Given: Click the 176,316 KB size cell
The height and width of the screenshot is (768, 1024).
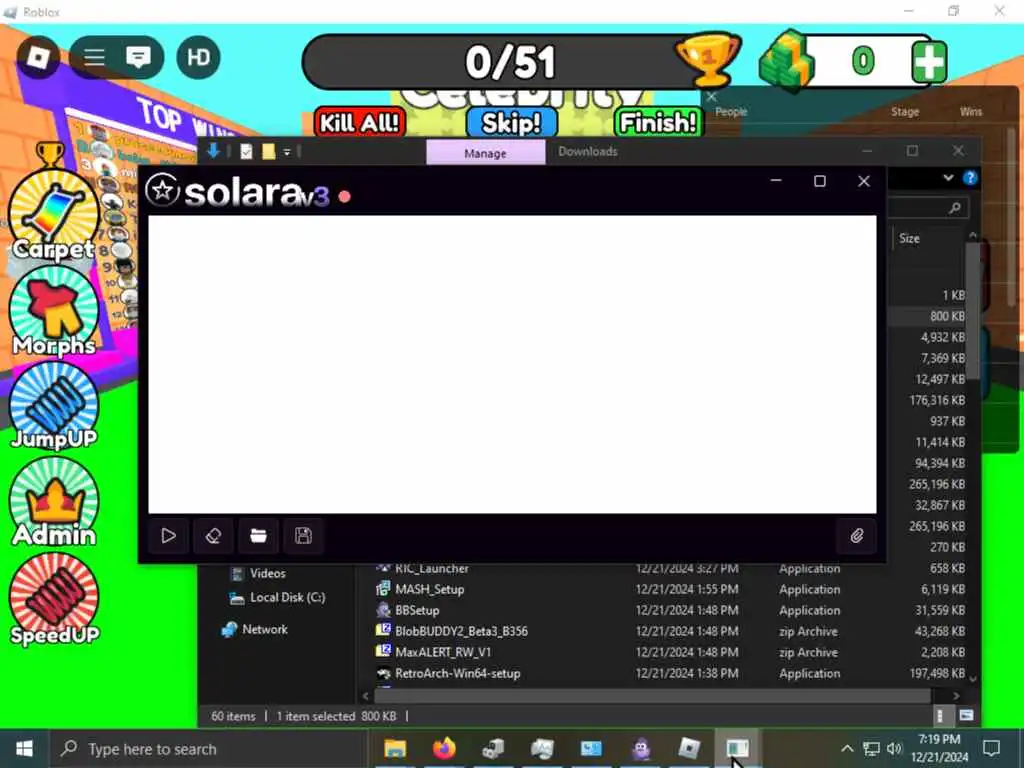Looking at the screenshot, I should [x=937, y=400].
